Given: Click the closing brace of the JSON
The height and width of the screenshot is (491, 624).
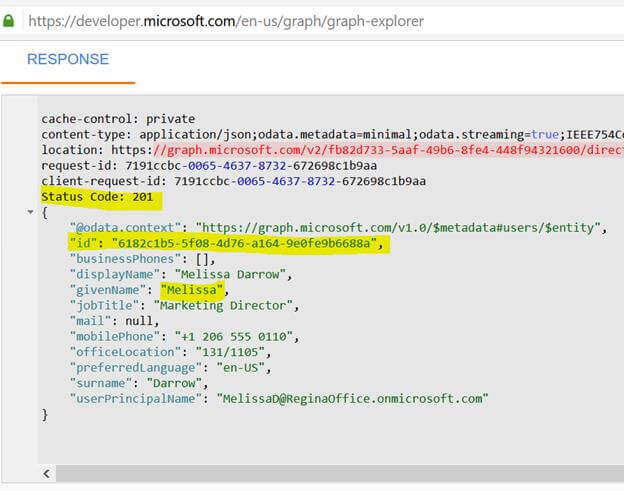Looking at the screenshot, I should (x=45, y=415).
